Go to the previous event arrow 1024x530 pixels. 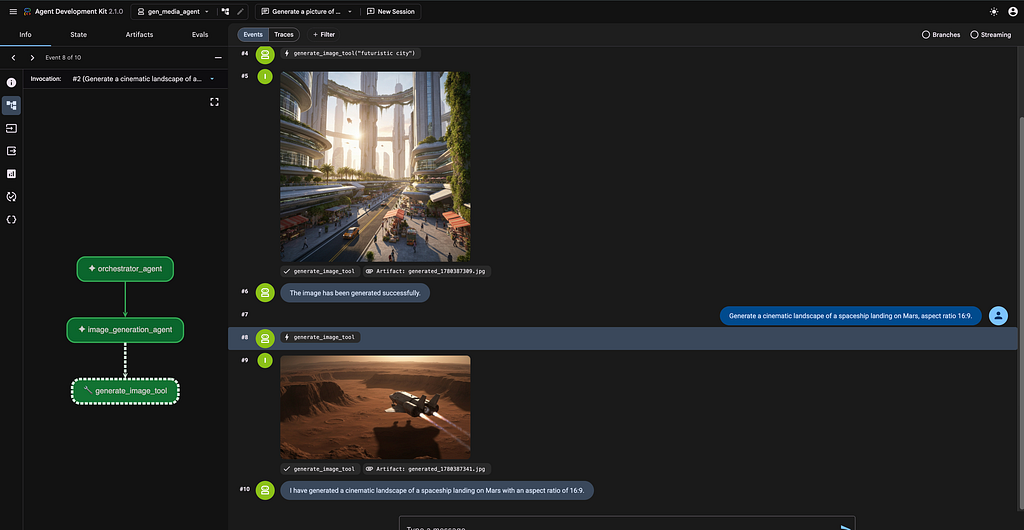pos(14,57)
